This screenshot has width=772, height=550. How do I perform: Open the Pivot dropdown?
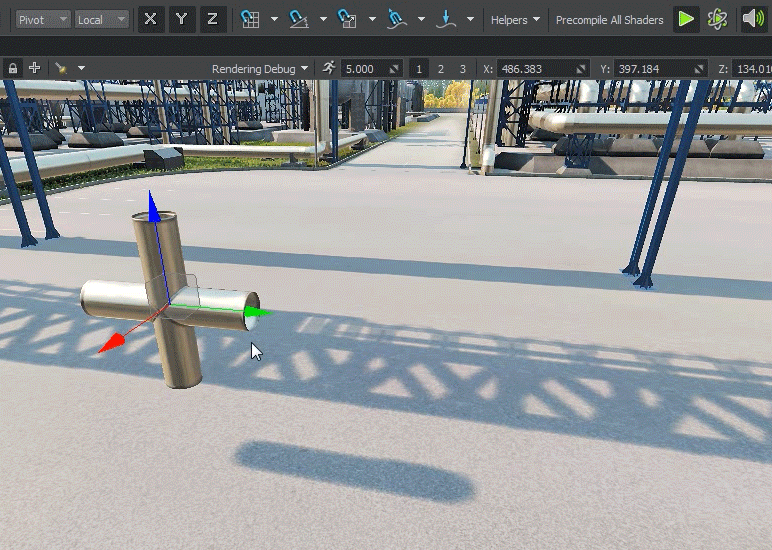pos(44,19)
